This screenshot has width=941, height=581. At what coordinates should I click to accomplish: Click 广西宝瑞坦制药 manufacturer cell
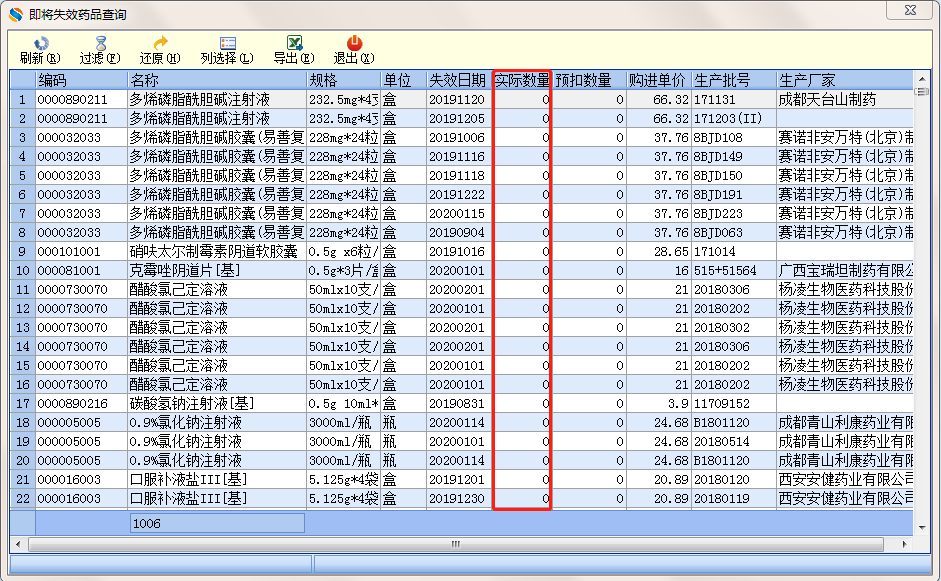[x=845, y=271]
